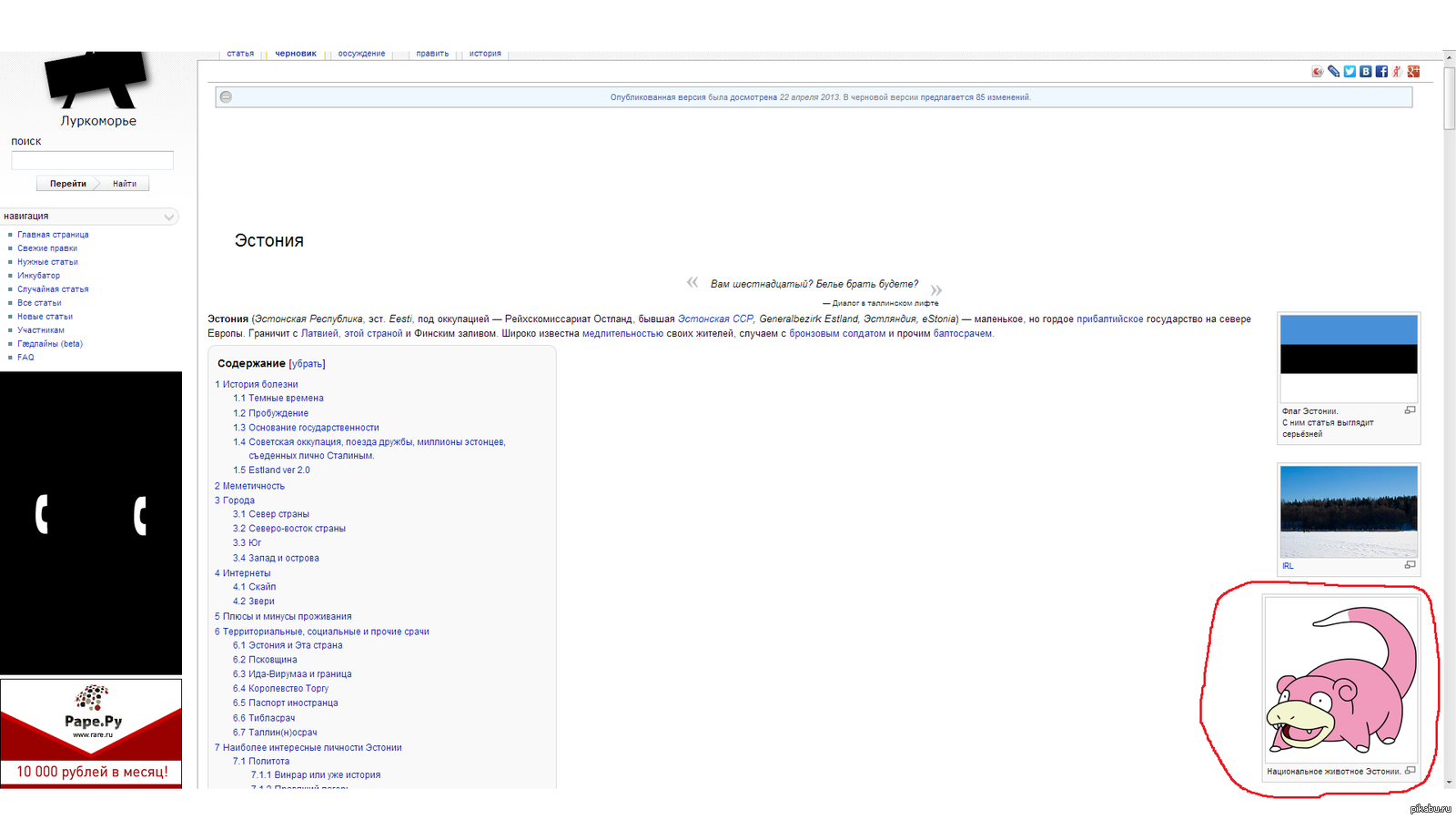Click the Ya.ru red figure icon

[1397, 72]
